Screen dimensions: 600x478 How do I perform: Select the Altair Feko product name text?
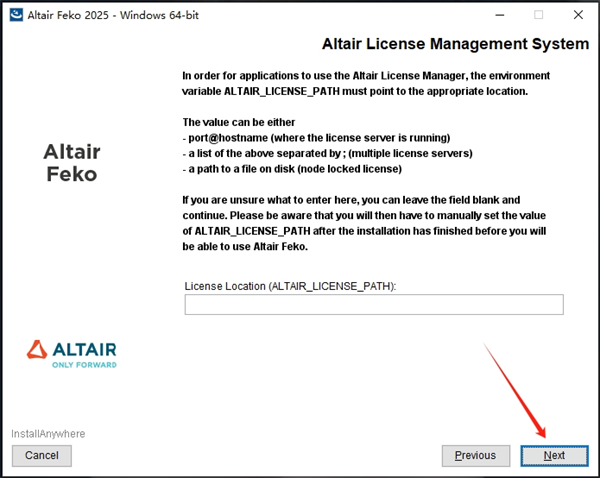[72, 162]
